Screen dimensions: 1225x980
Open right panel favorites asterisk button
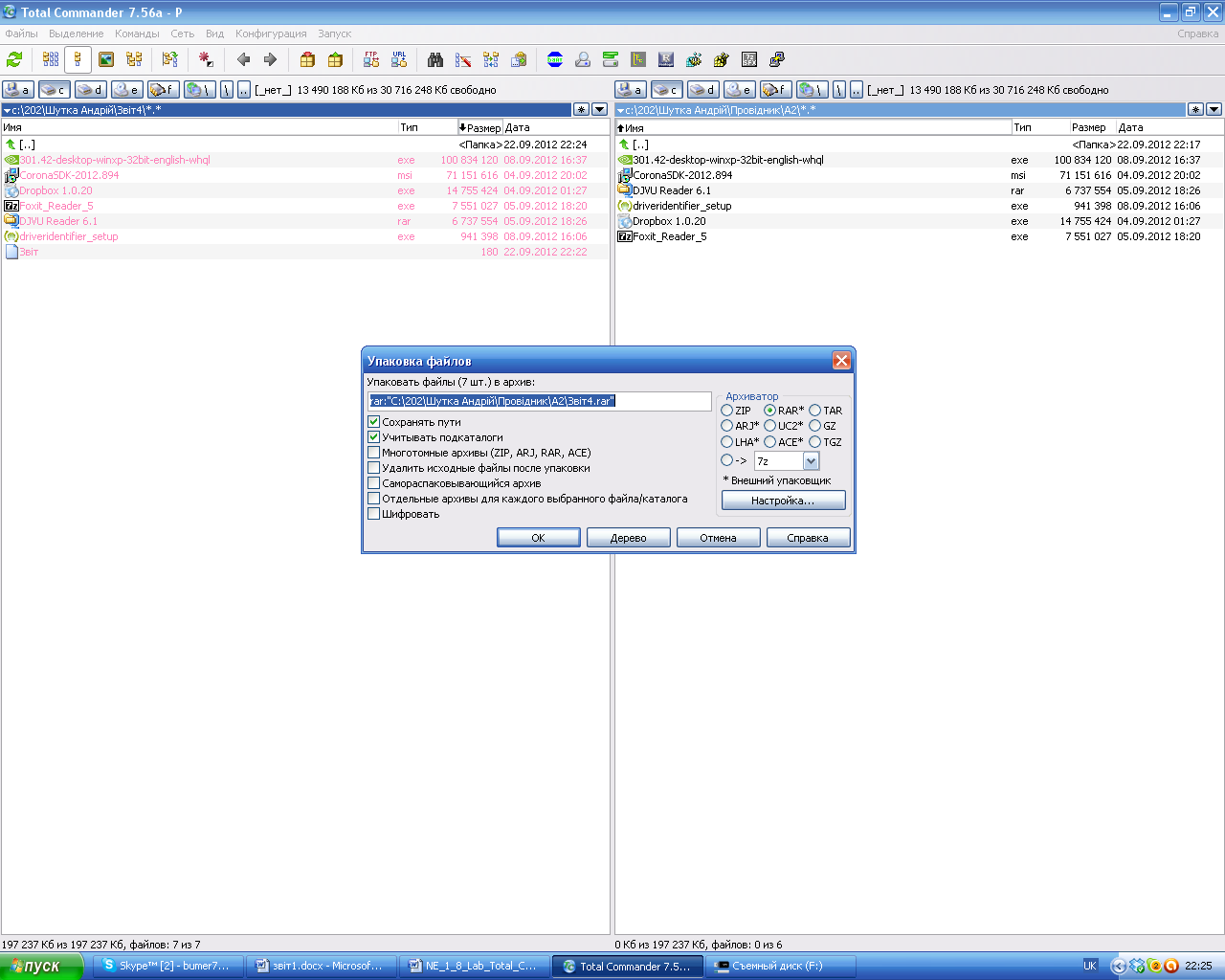coord(1195,109)
